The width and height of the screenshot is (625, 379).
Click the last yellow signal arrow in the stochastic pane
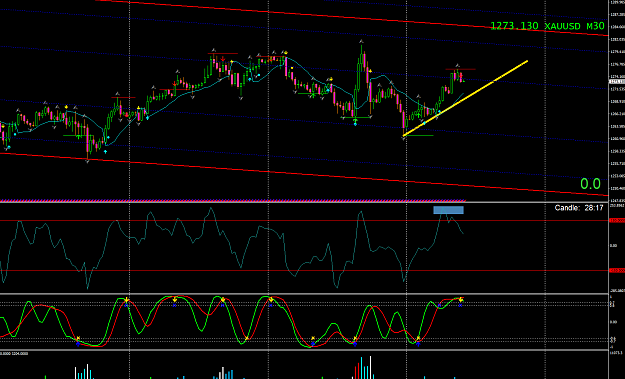pos(461,299)
